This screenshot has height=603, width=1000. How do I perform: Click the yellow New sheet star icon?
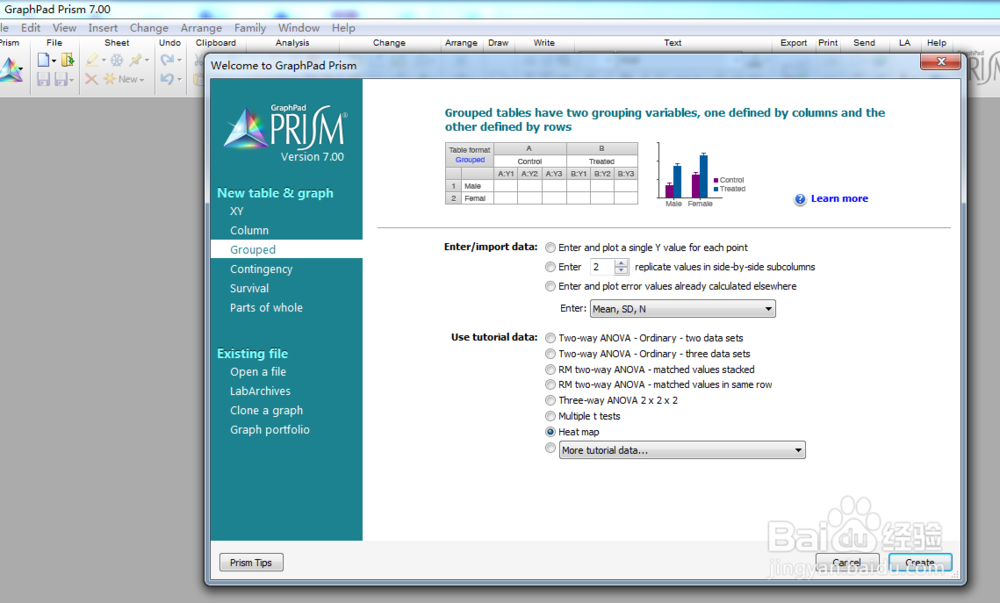(x=110, y=79)
